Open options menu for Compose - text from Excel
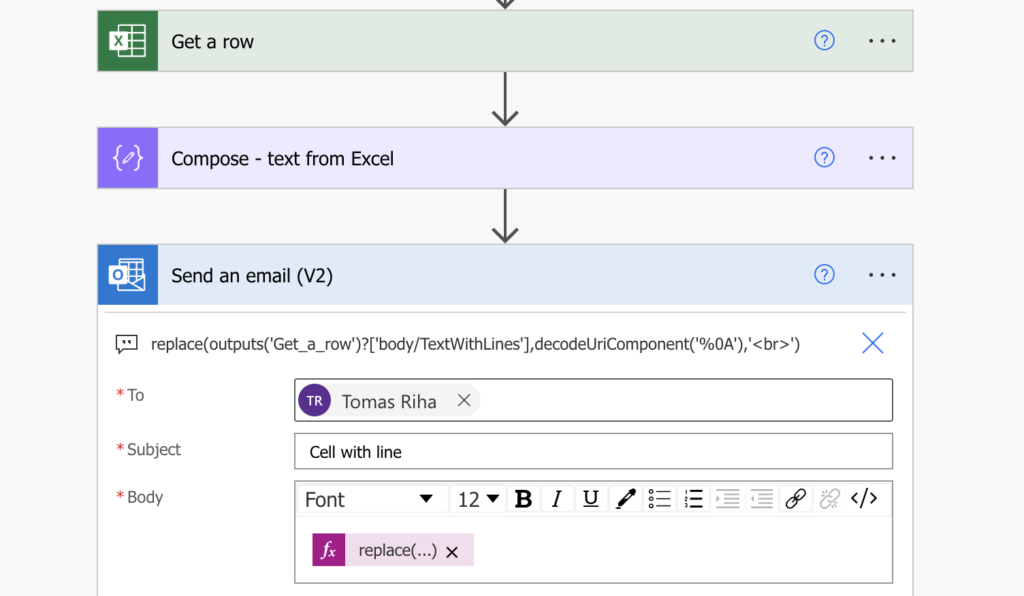1024x596 pixels. (x=882, y=158)
